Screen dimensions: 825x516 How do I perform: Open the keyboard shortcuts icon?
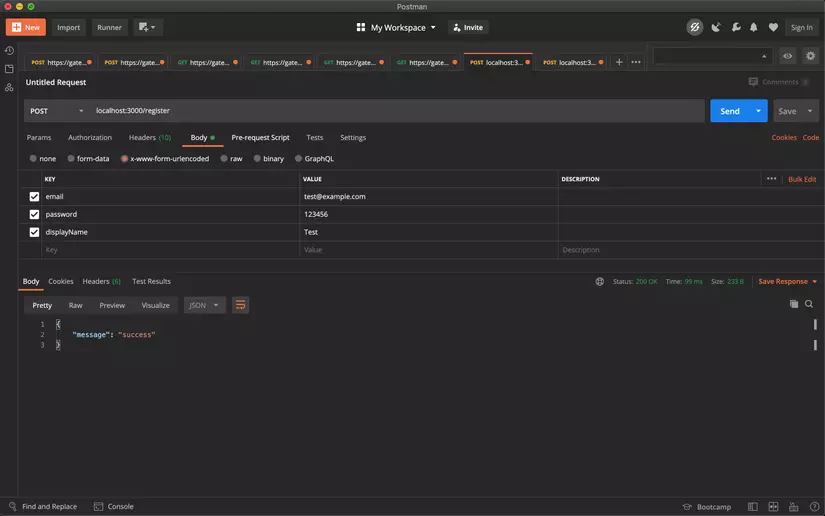(793, 507)
